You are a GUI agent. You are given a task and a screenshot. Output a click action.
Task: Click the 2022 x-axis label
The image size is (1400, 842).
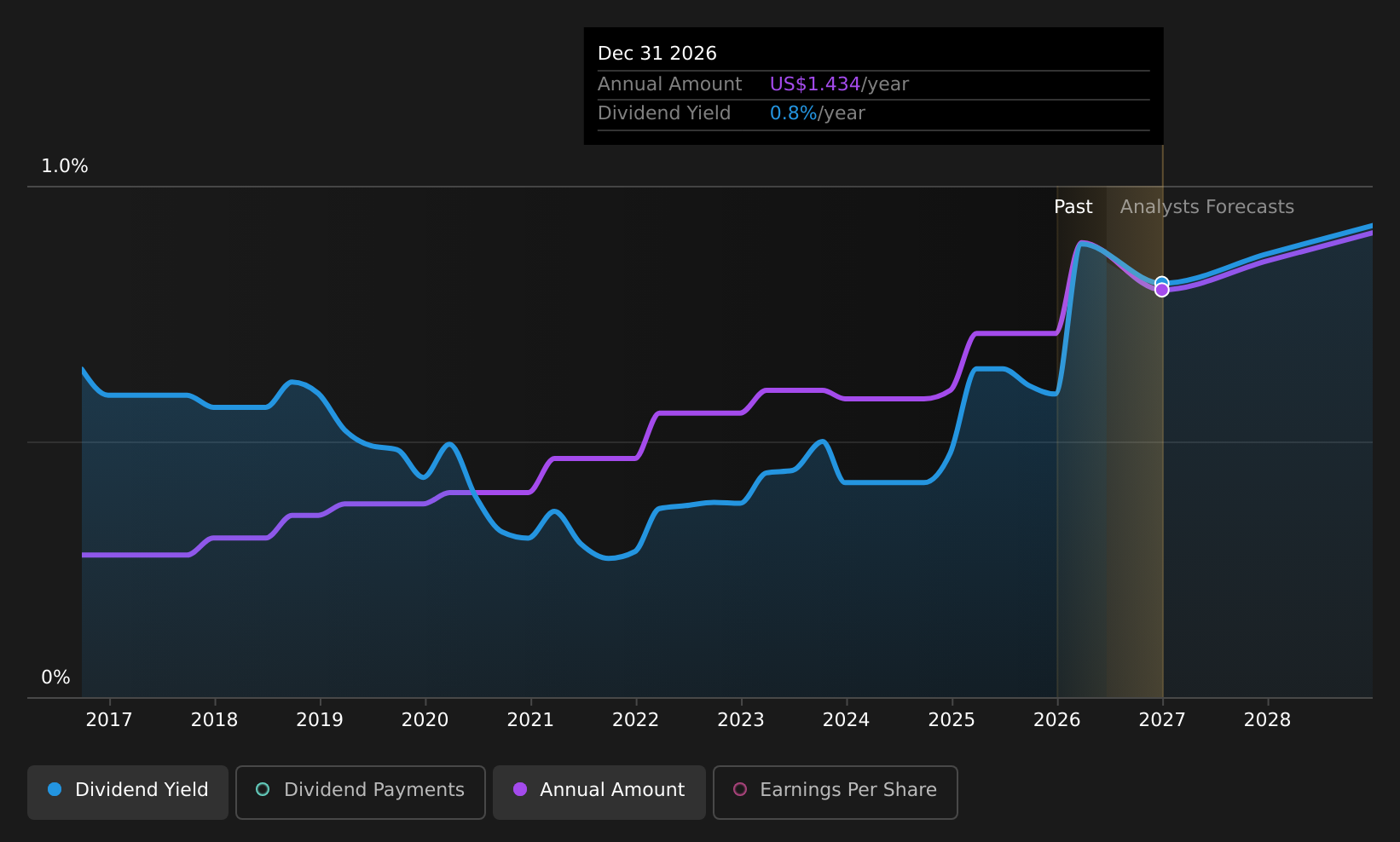tap(635, 720)
